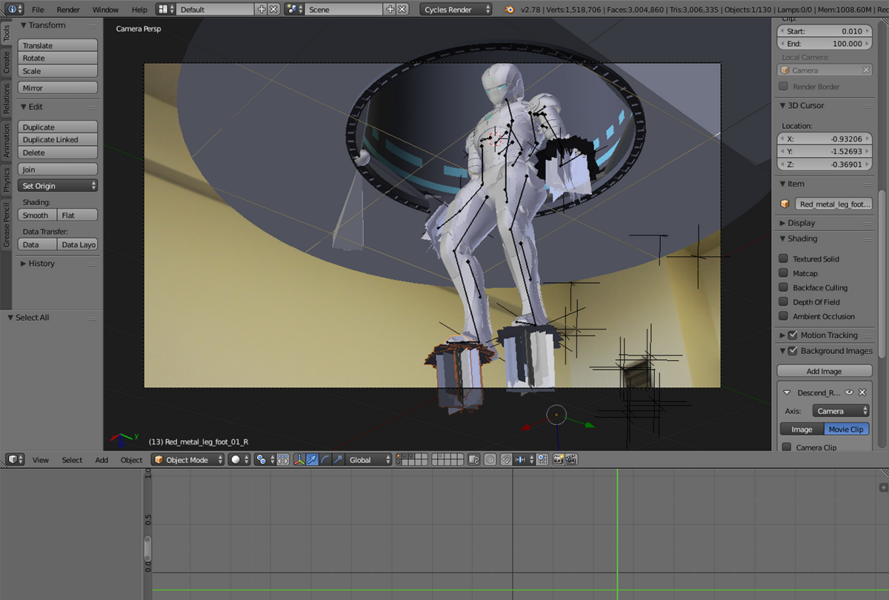
Task: Uncheck Background Images
Action: tap(793, 351)
